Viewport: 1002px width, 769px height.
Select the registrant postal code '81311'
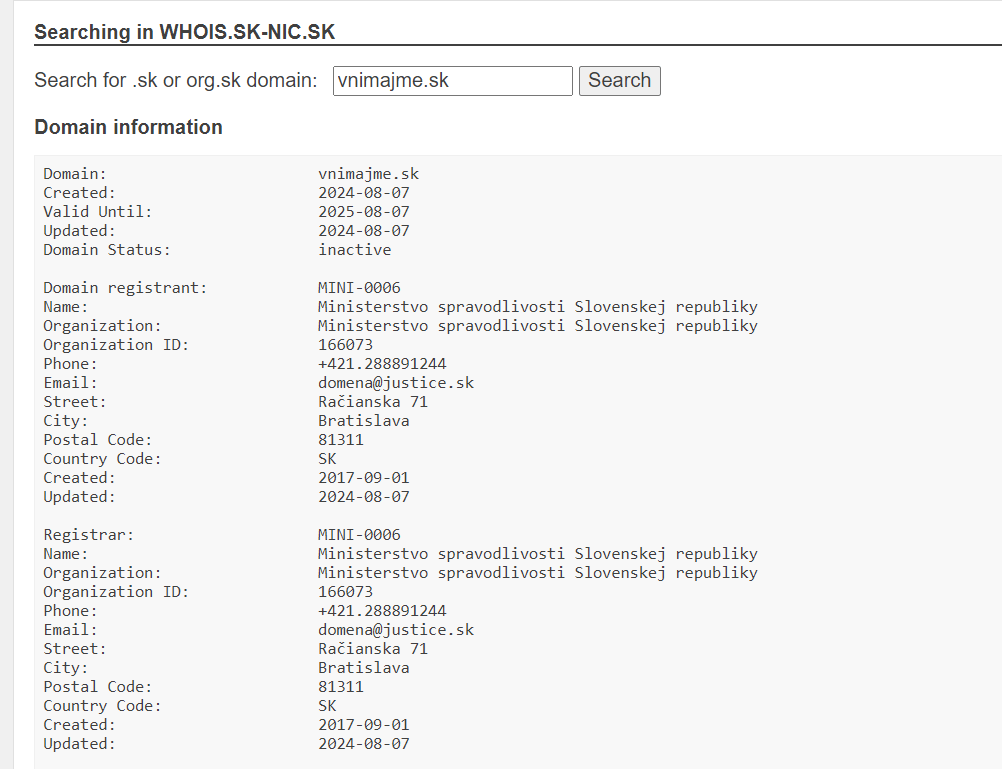pos(341,440)
